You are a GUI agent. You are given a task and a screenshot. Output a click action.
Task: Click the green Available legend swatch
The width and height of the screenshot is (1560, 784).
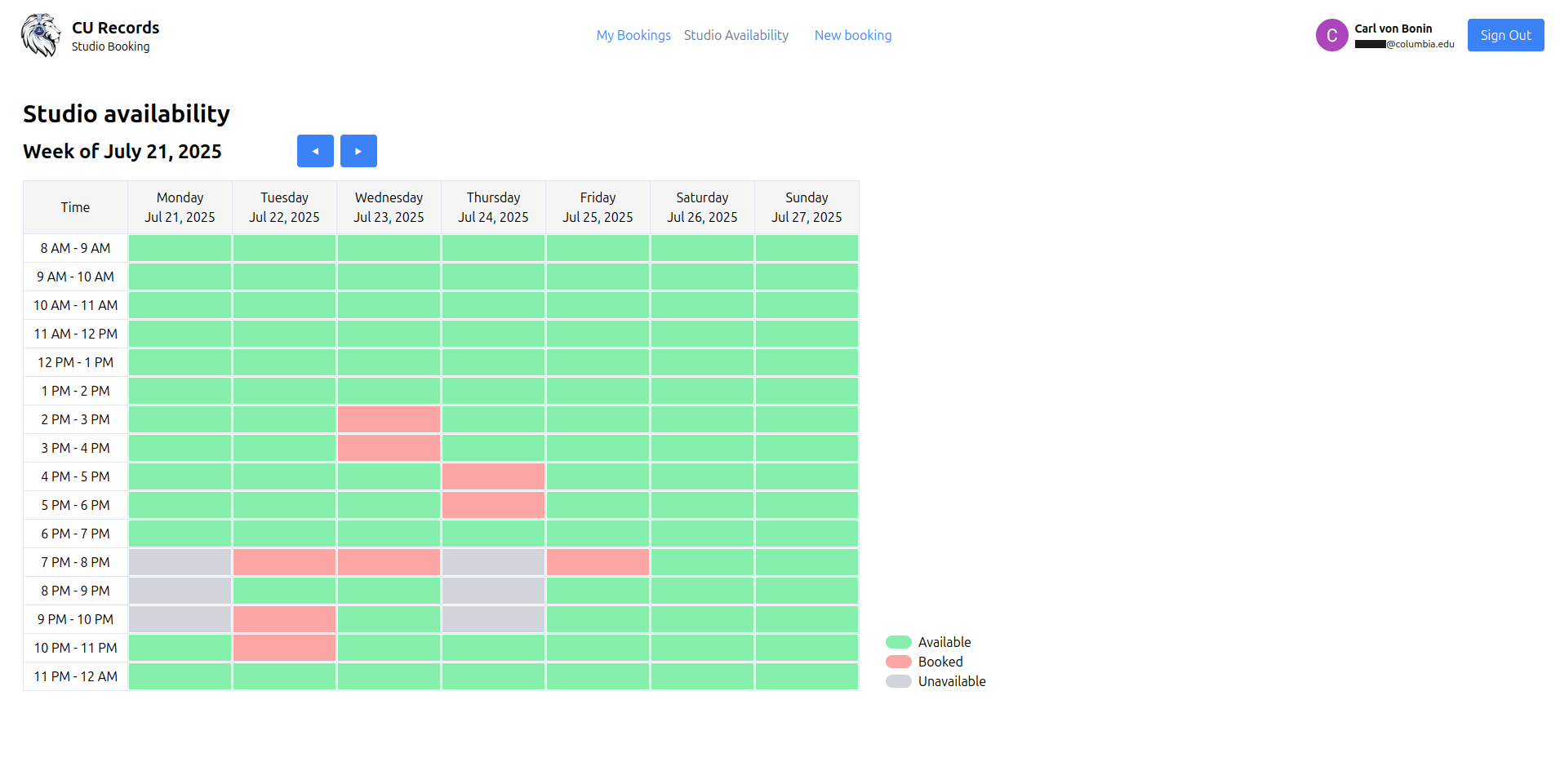tap(898, 642)
